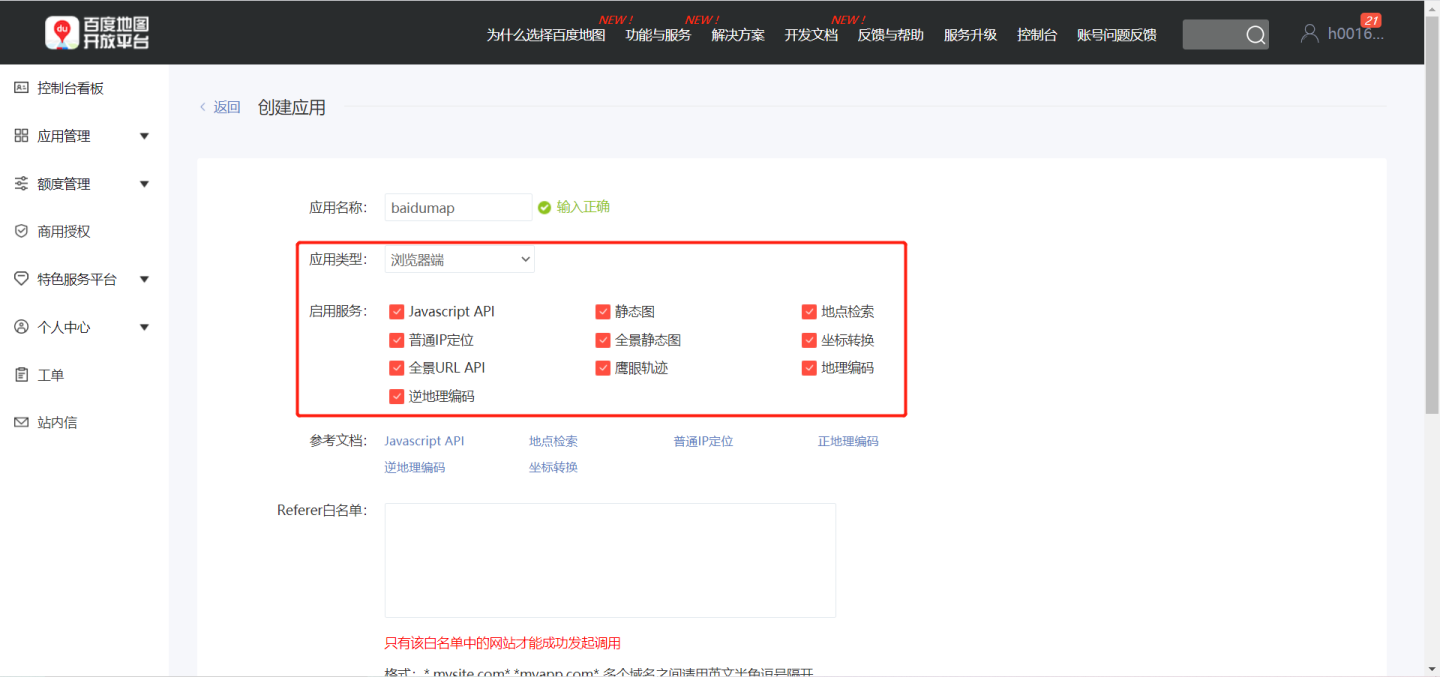Open 开发文档 in the top navigation

click(x=811, y=35)
